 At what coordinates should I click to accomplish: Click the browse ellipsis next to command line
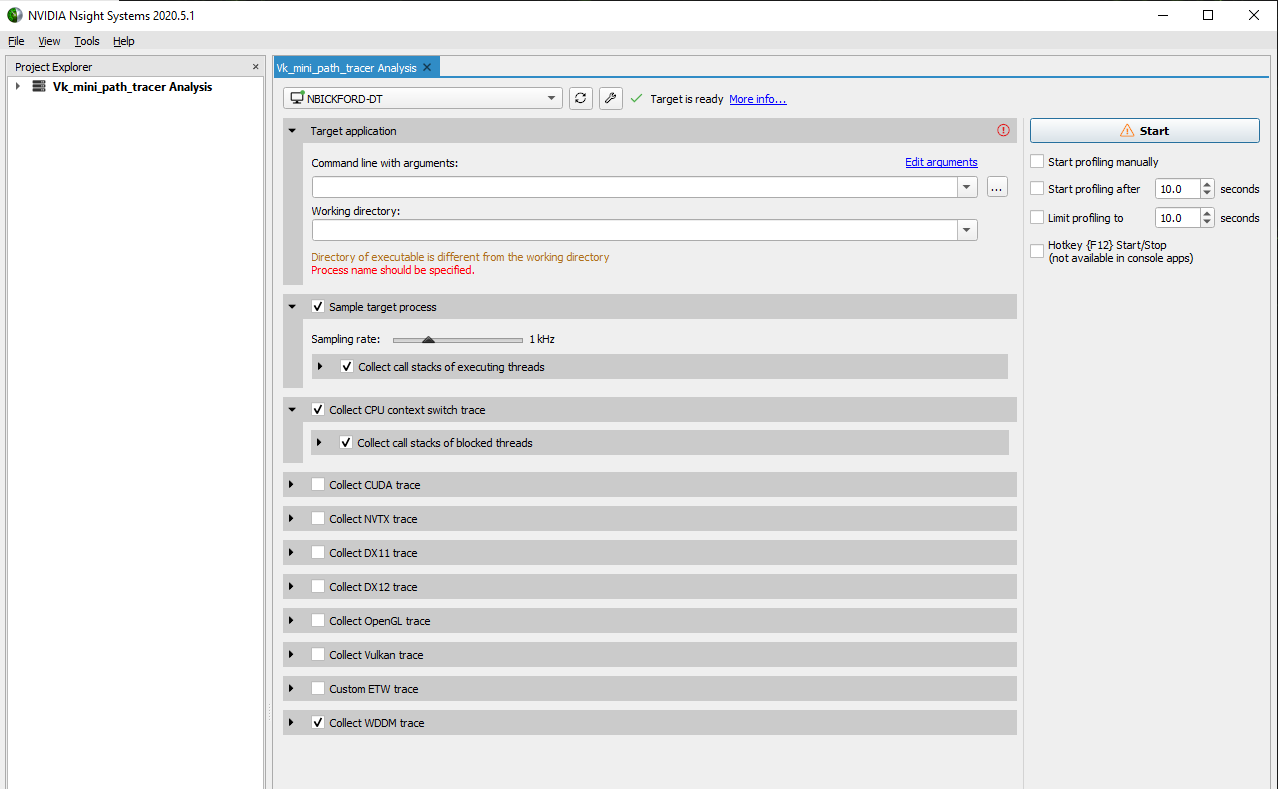pos(996,186)
